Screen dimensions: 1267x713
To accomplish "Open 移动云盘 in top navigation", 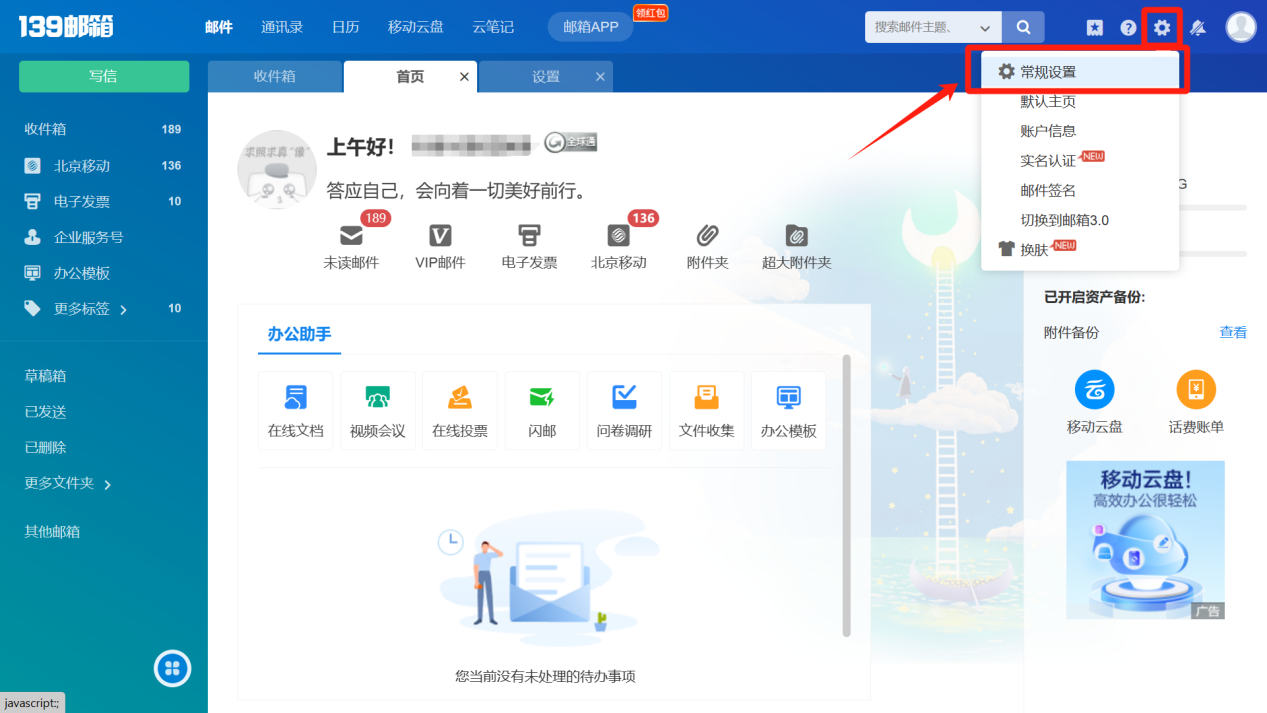I will pos(416,27).
